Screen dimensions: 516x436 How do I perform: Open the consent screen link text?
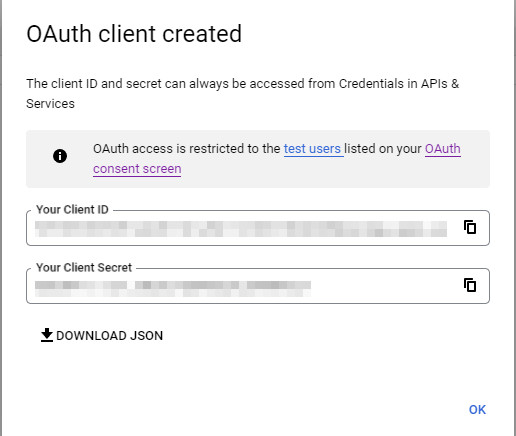(137, 169)
